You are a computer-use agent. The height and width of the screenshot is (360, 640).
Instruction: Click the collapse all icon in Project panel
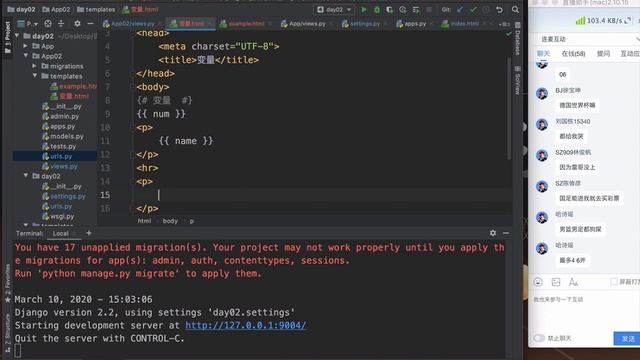pos(61,24)
